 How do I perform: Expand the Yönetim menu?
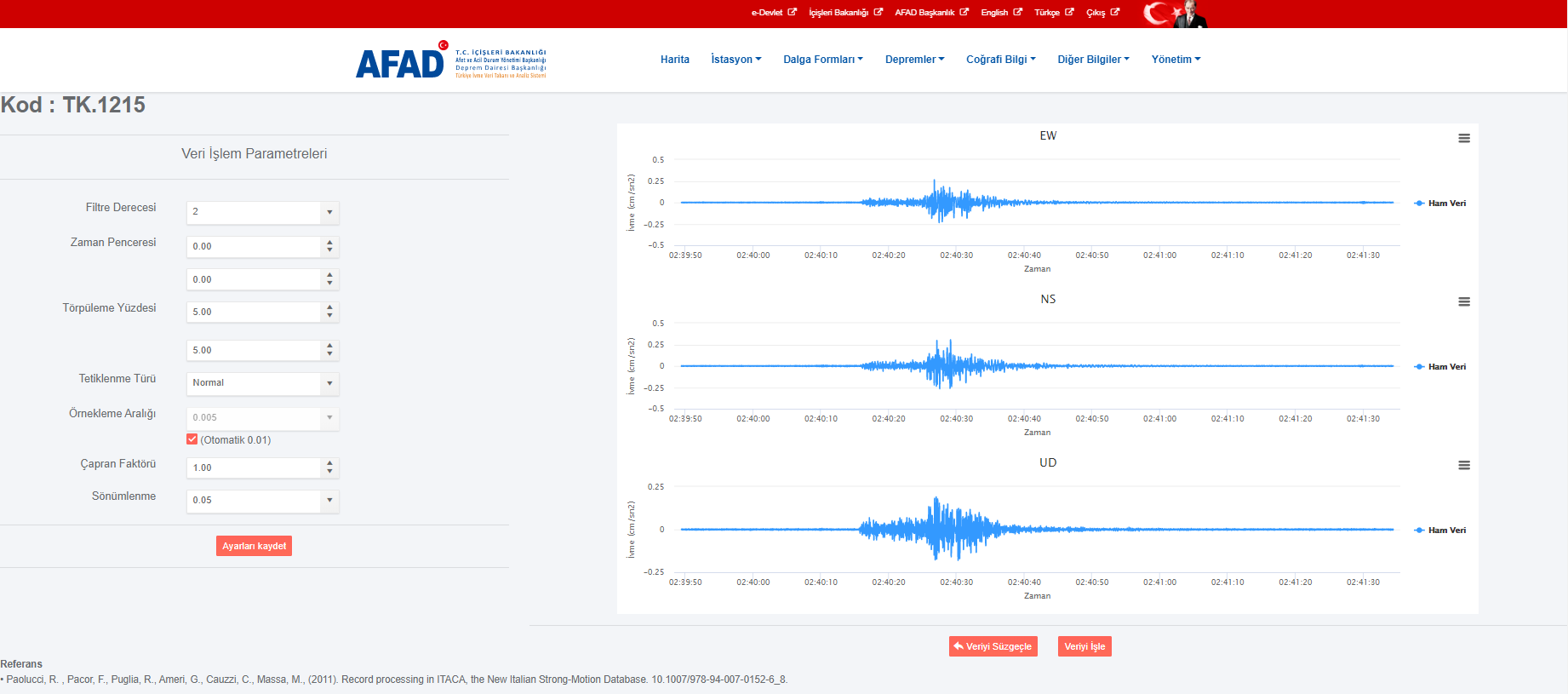point(1176,60)
